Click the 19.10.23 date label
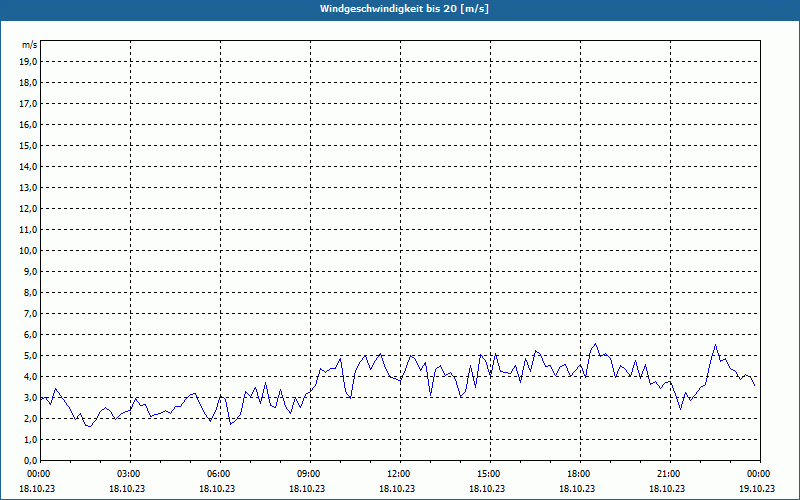Screen dimensions: 800x500 point(757,488)
